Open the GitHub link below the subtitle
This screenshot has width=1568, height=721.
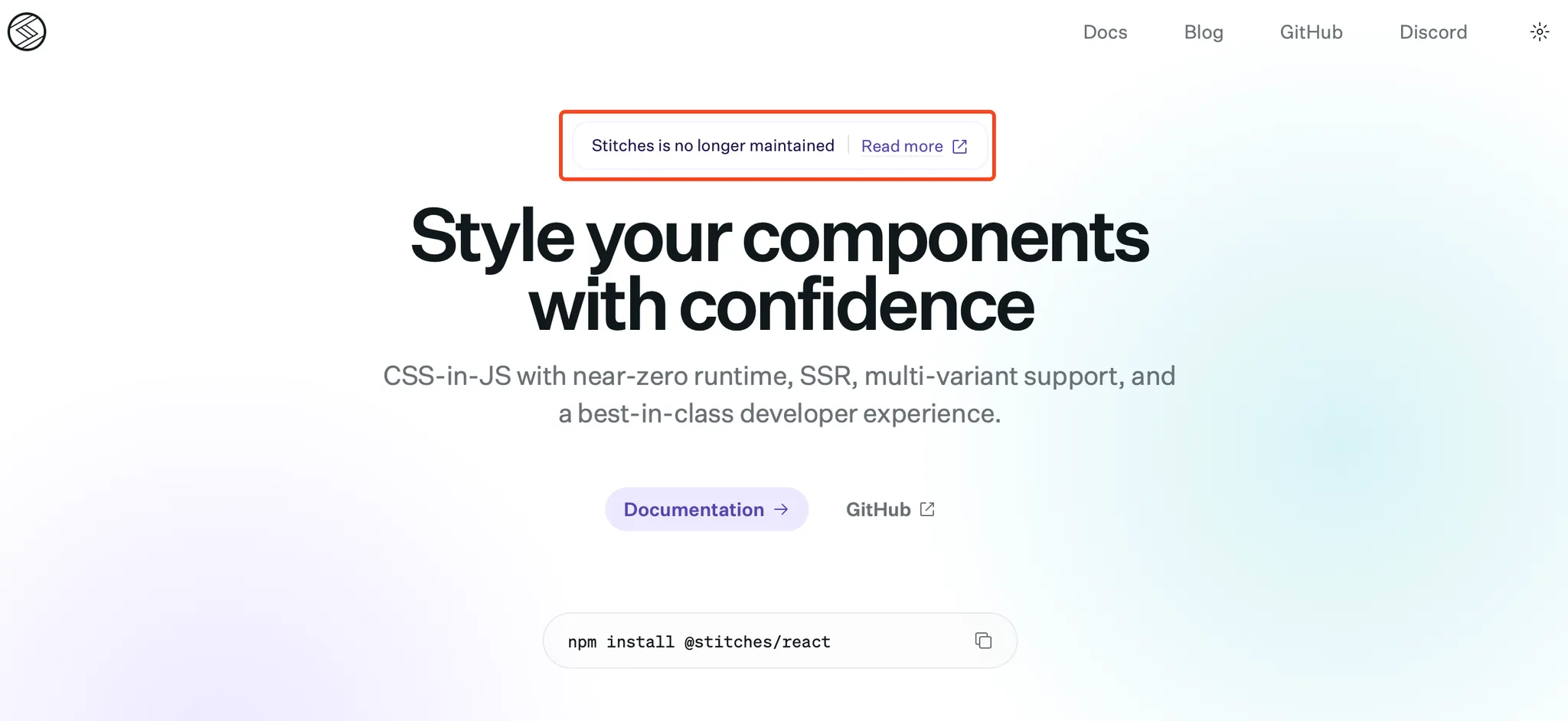(x=890, y=510)
